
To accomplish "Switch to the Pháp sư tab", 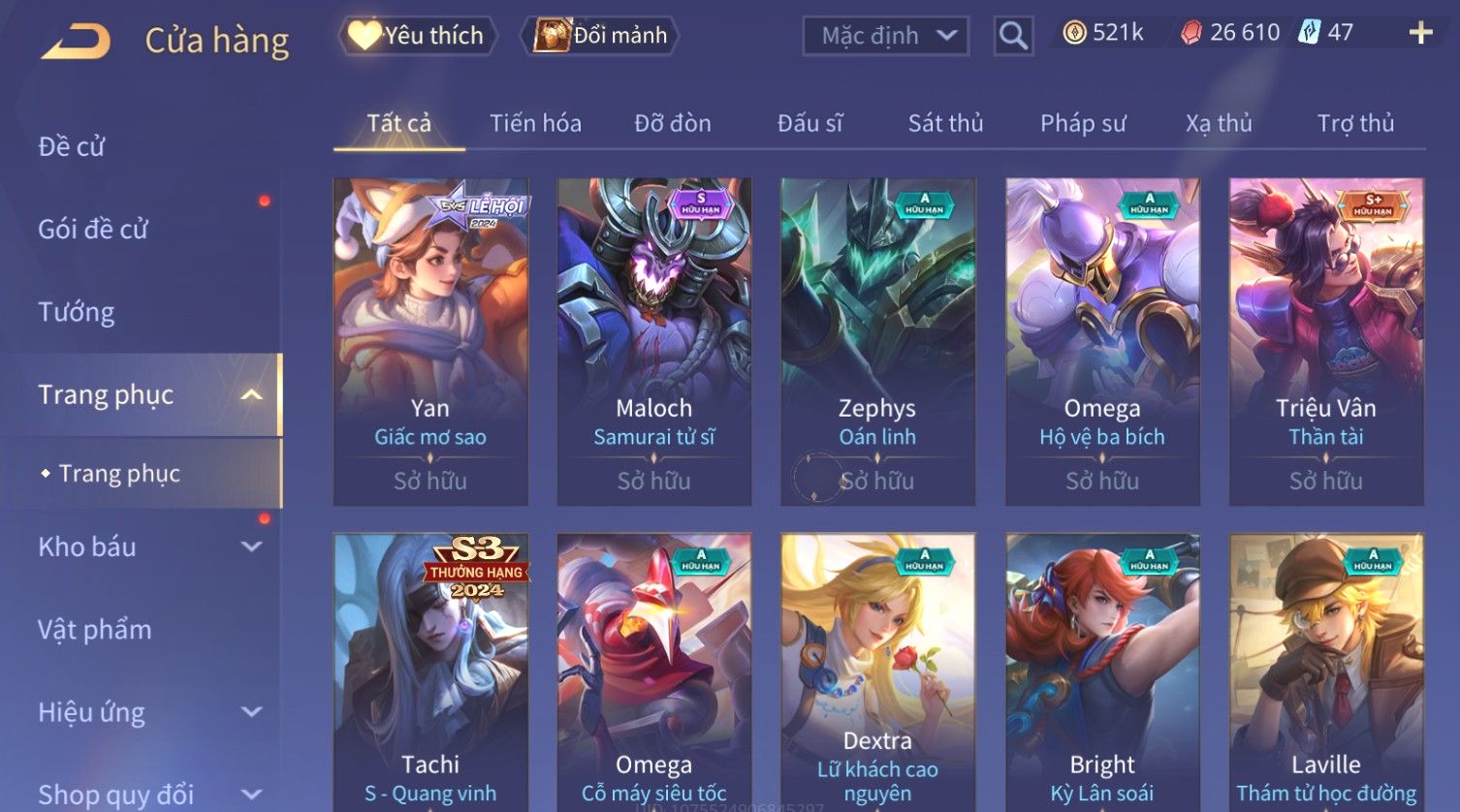I will pyautogui.click(x=1083, y=123).
